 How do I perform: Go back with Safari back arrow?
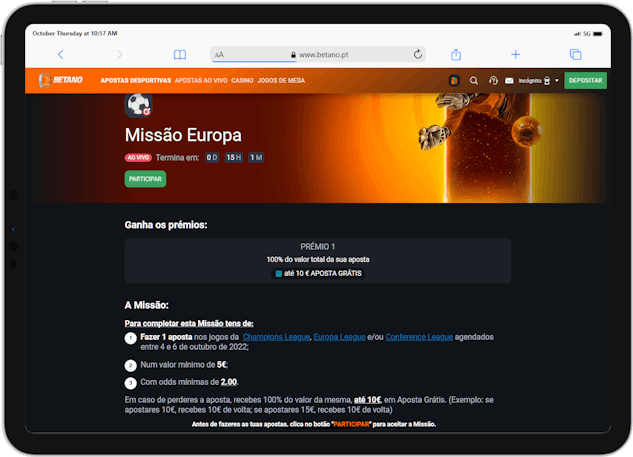click(x=61, y=55)
